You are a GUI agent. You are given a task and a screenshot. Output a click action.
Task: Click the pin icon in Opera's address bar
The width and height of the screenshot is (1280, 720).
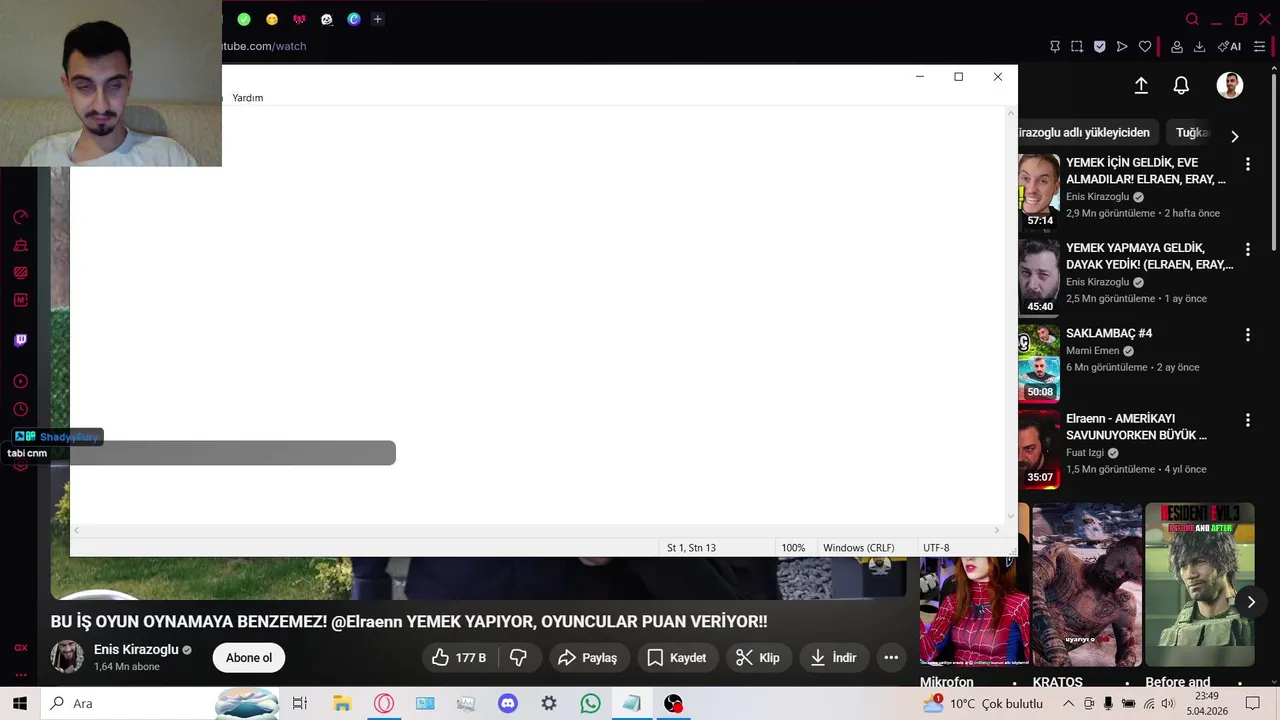(1055, 46)
